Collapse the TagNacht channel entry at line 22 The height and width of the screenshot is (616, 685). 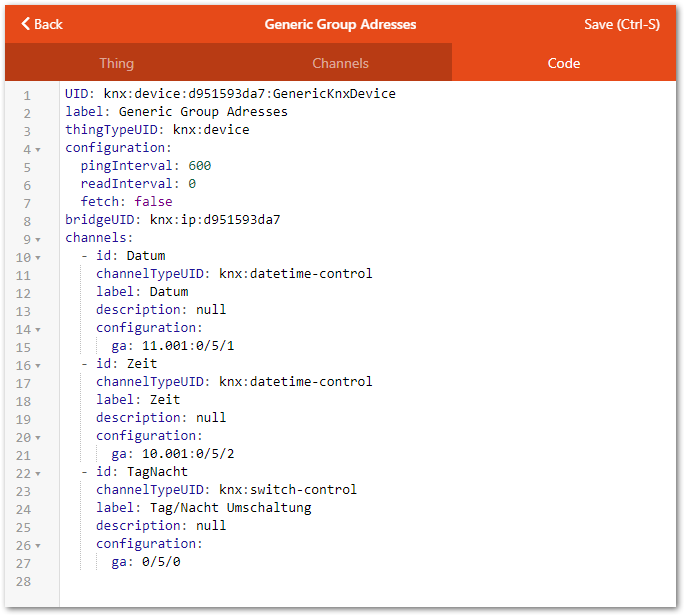tap(38, 474)
